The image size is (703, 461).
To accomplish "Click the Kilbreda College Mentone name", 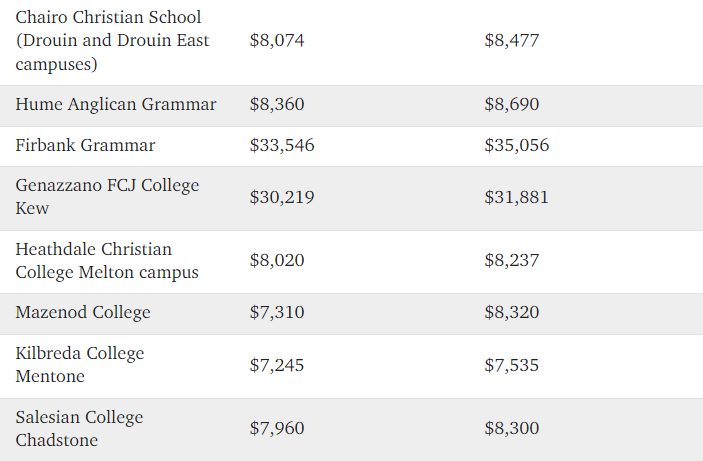I will click(x=80, y=365).
